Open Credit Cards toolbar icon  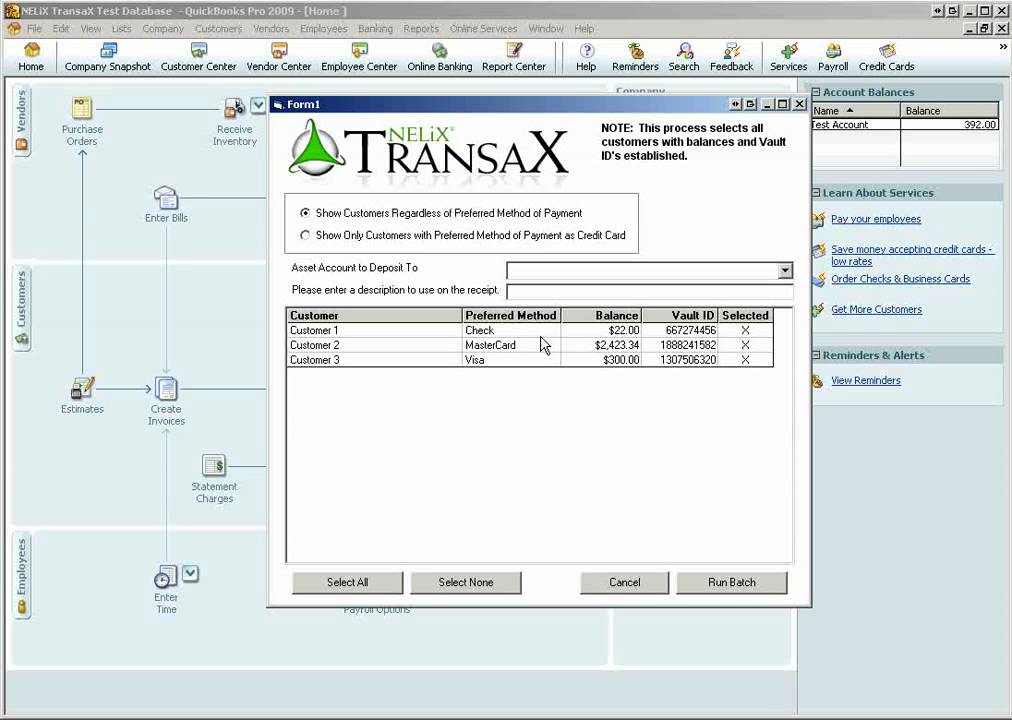(x=887, y=57)
